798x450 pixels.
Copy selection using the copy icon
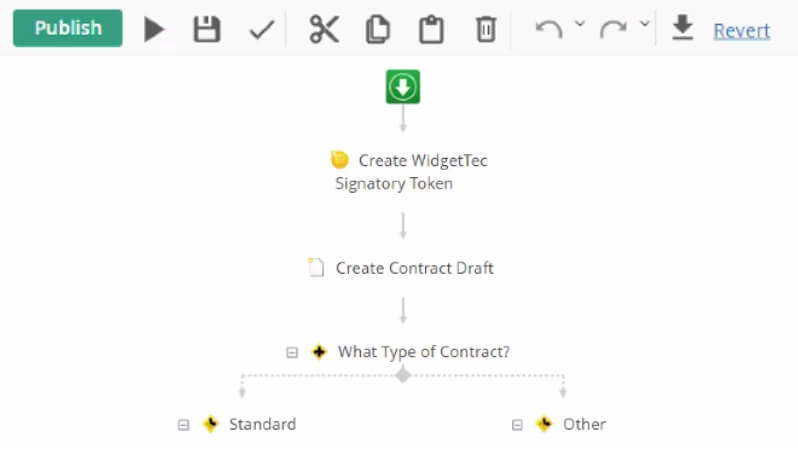point(378,29)
